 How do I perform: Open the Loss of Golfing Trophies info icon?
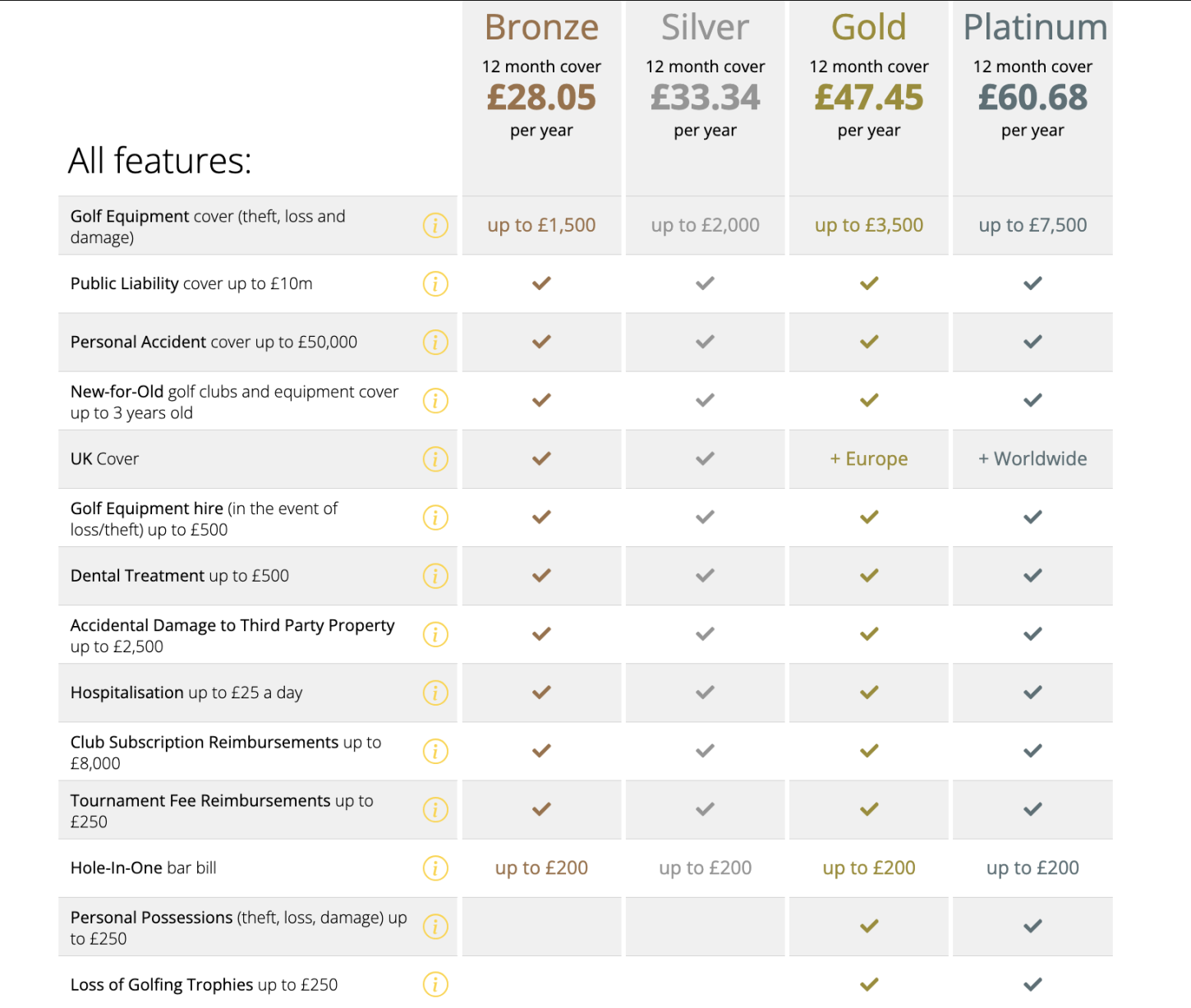[x=435, y=984]
